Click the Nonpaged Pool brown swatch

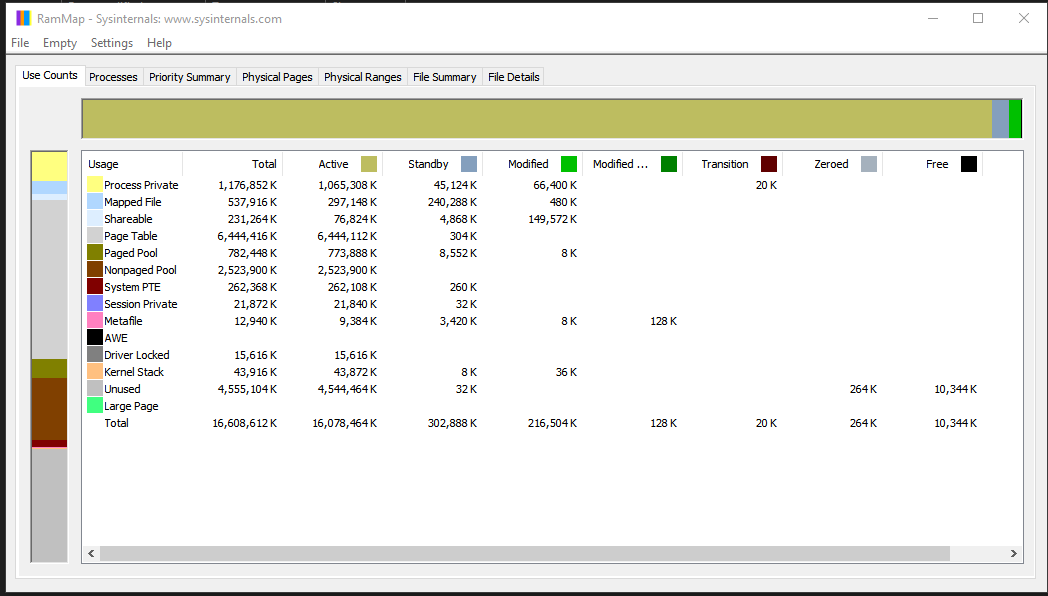[95, 270]
